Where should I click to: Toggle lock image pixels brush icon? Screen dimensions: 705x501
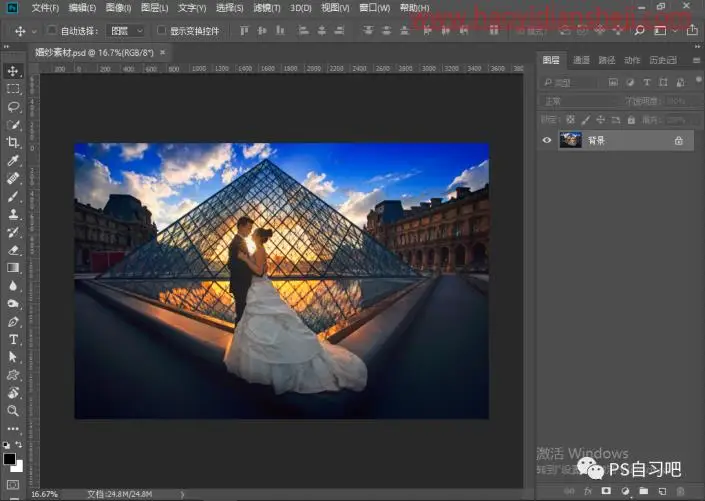pyautogui.click(x=585, y=120)
